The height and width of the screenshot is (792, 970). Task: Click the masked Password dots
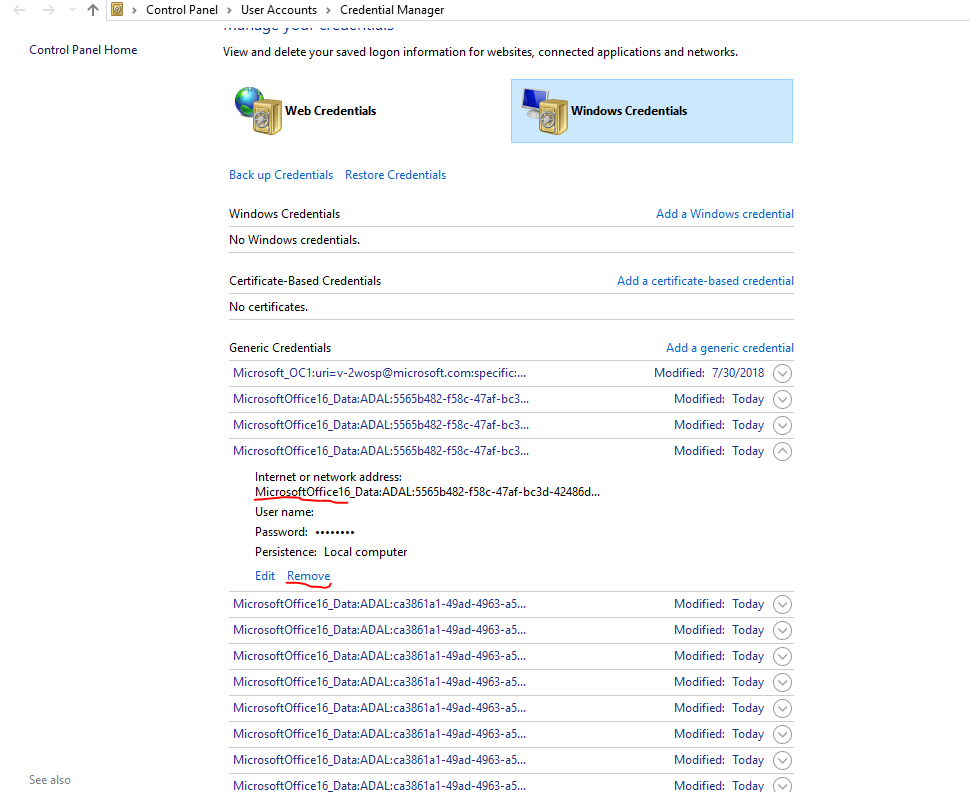tap(335, 532)
